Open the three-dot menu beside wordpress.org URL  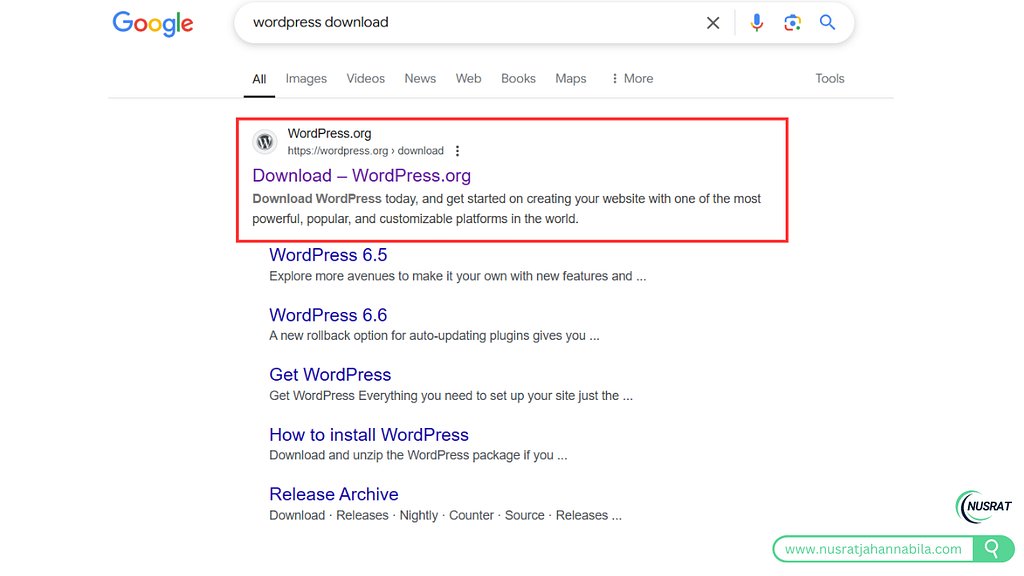point(457,151)
